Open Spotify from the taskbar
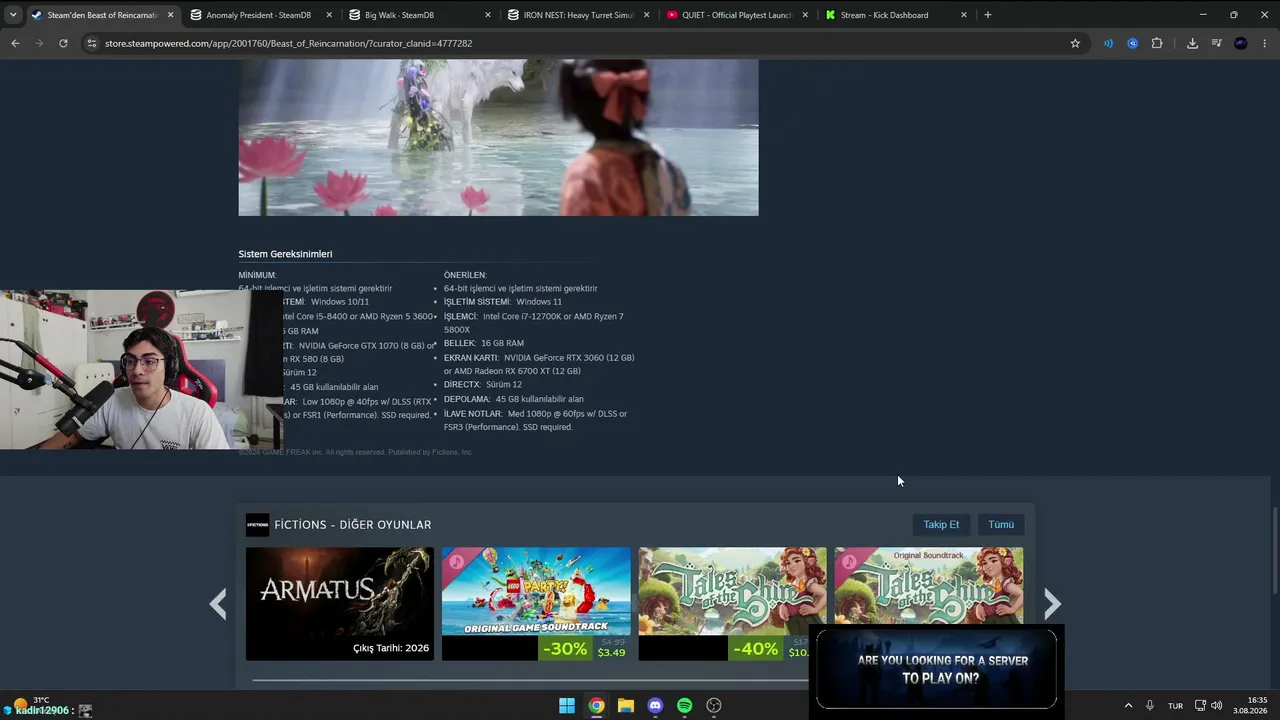Image resolution: width=1280 pixels, height=720 pixels. tap(684, 706)
